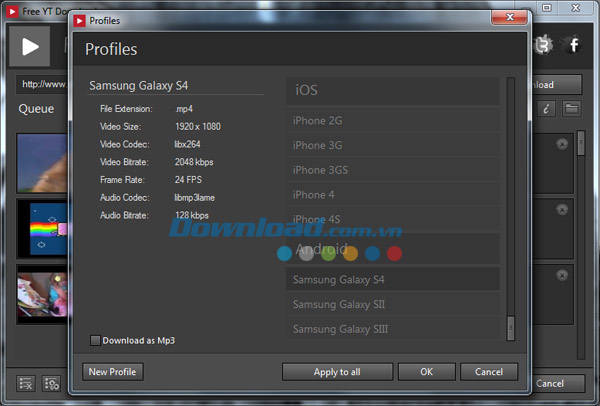
Task: Open output folder icon in main window
Action: [x=572, y=109]
